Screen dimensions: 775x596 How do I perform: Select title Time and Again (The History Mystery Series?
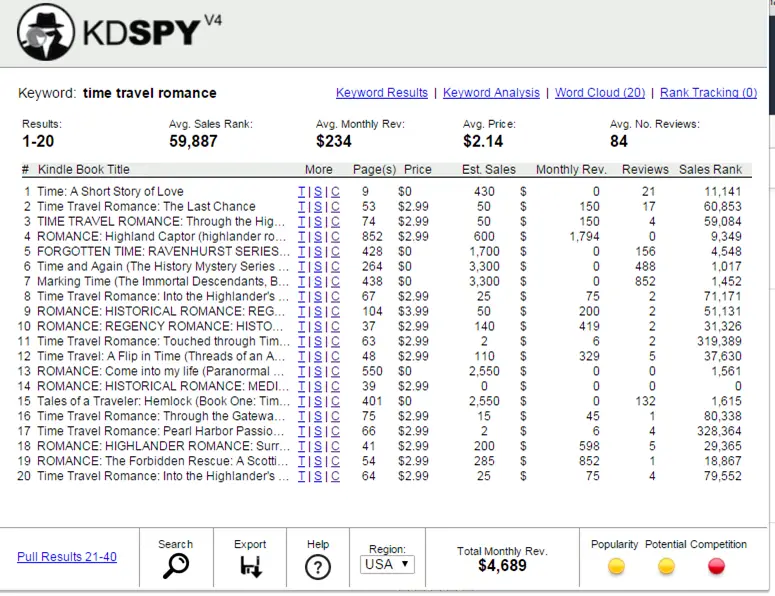[x=163, y=266]
